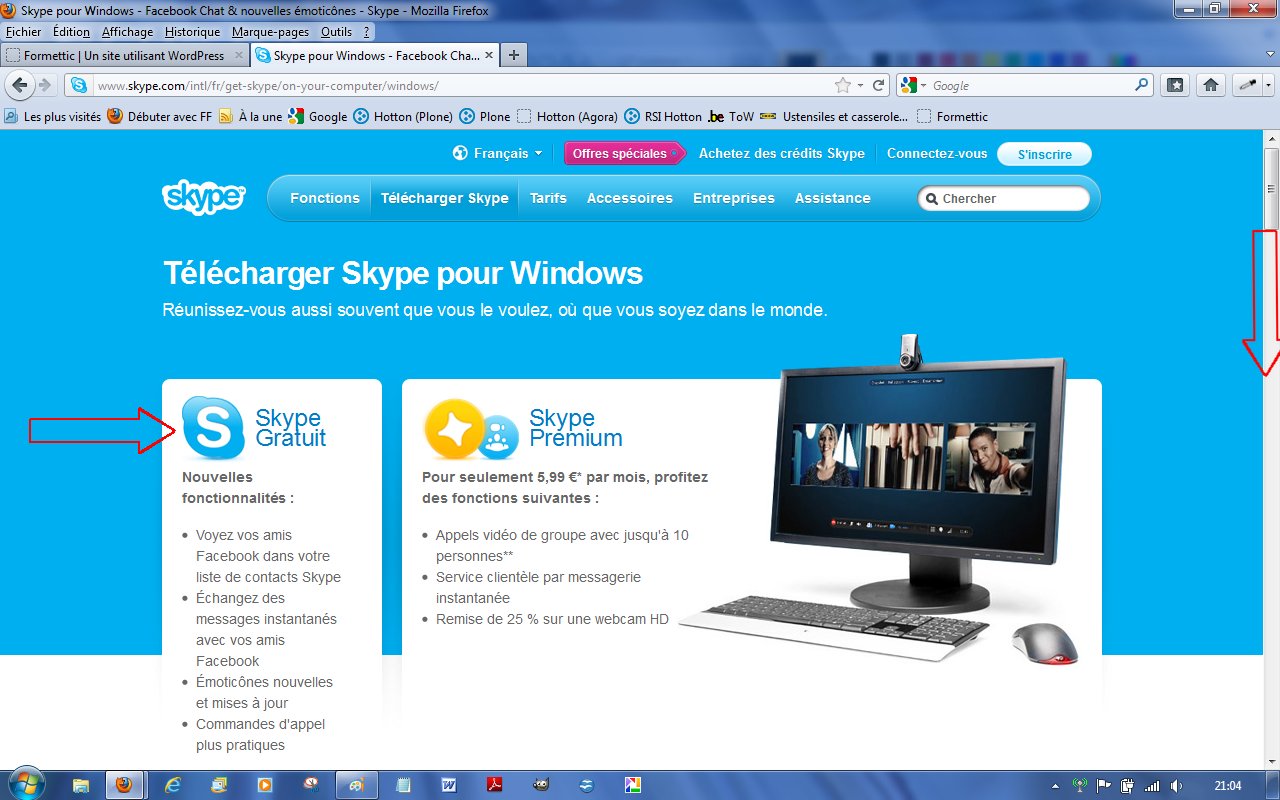Open the Débuter avec FF bookmark
This screenshot has width=1280, height=800.
click(160, 116)
